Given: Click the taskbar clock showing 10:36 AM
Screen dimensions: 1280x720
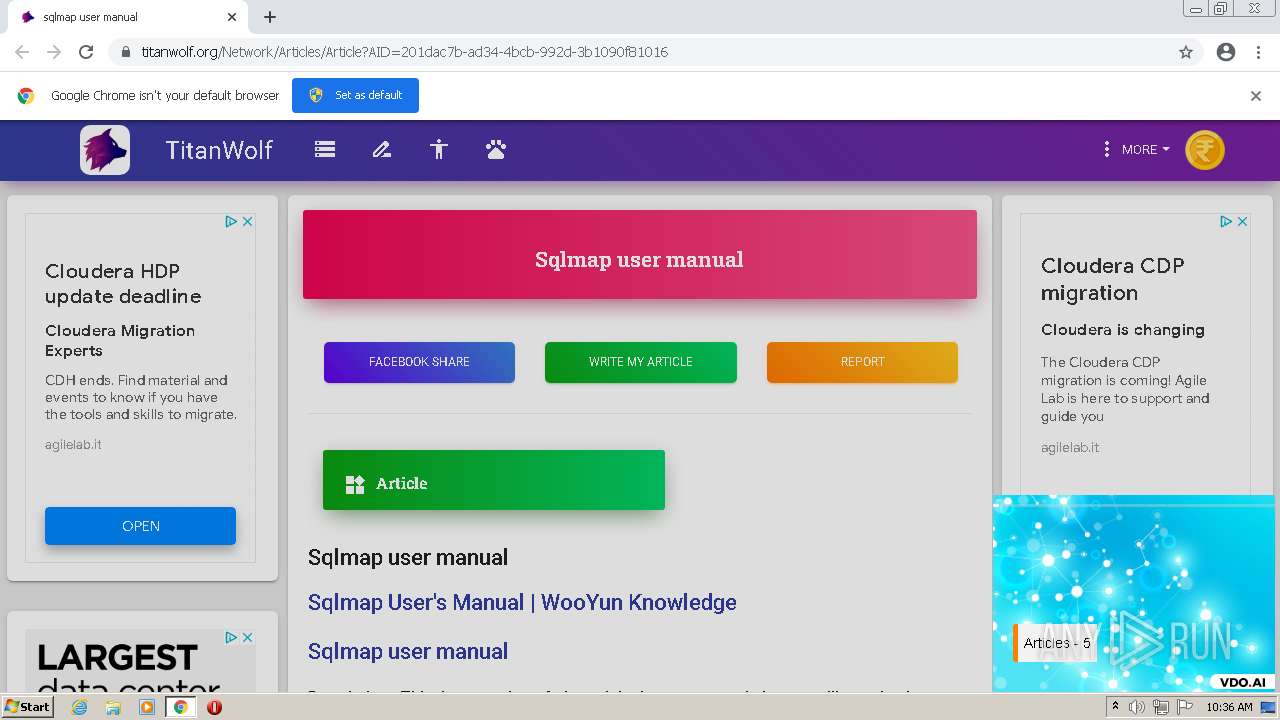Looking at the screenshot, I should (x=1229, y=707).
